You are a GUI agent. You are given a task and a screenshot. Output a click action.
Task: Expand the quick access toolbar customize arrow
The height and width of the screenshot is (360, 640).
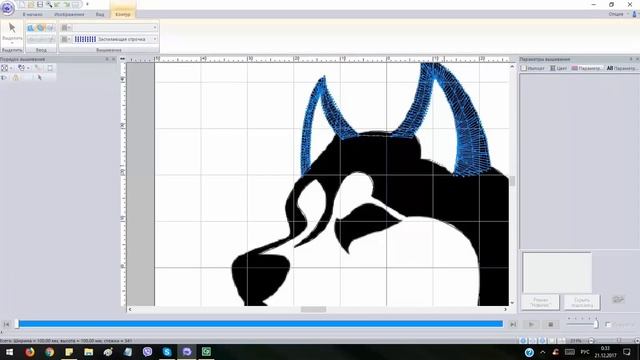[x=87, y=4]
